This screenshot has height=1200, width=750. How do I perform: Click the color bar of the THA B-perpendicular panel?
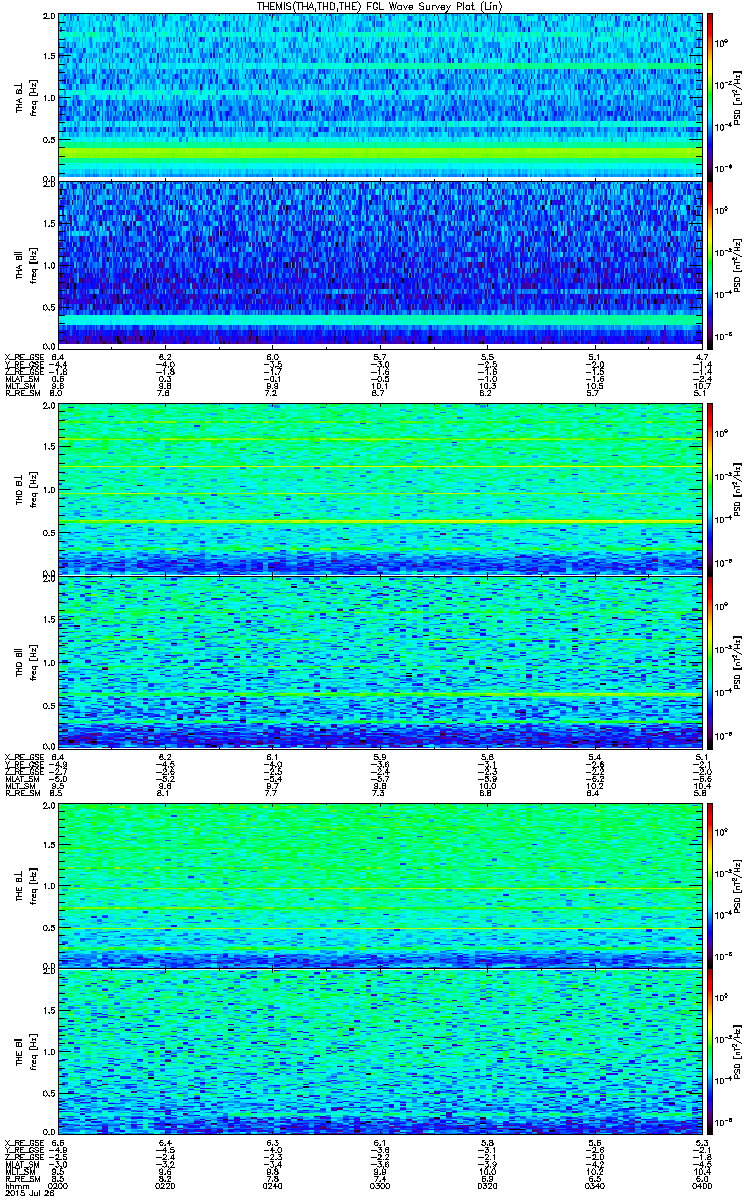(x=709, y=96)
